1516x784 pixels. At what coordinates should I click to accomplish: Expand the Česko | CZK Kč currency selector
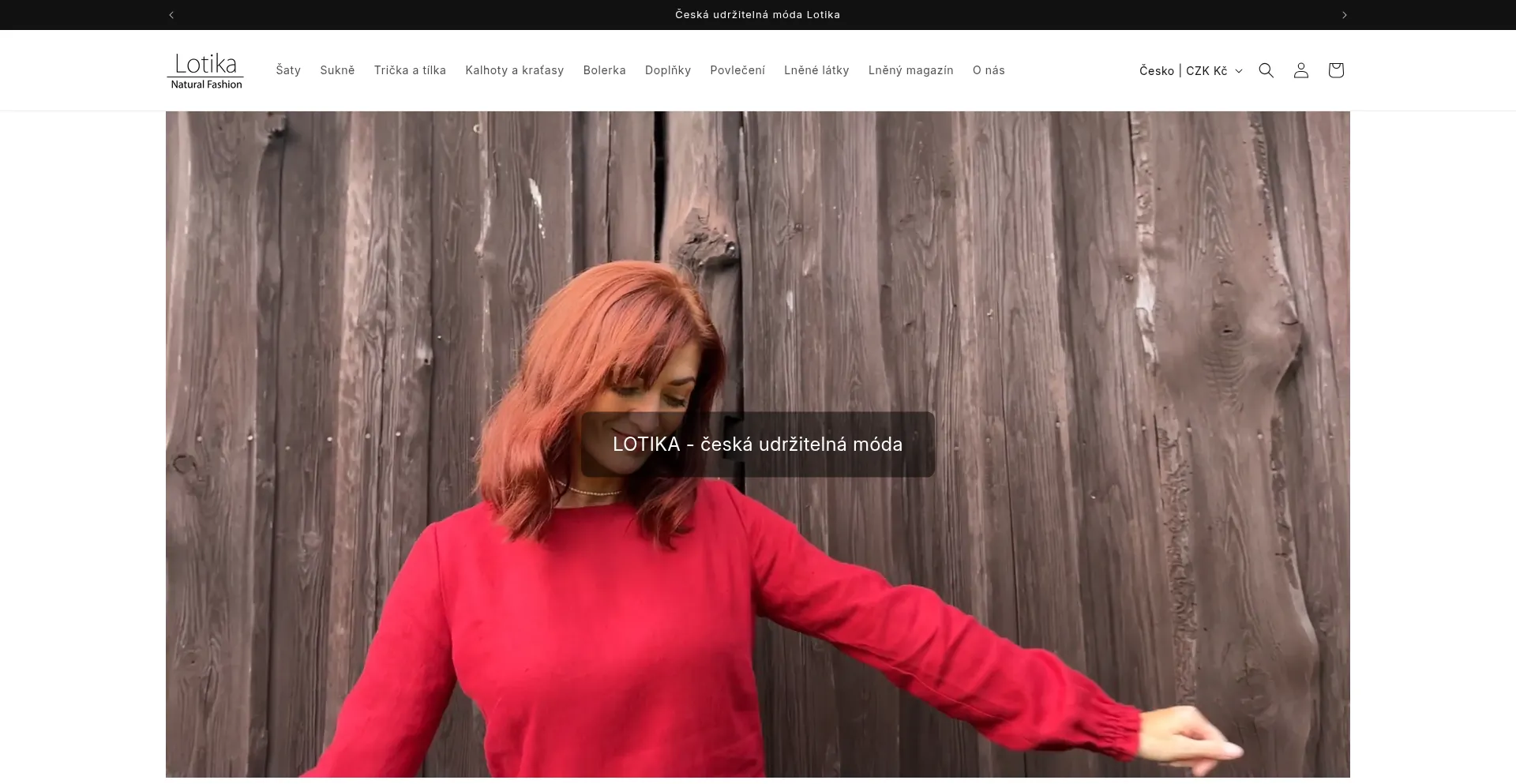pyautogui.click(x=1190, y=70)
